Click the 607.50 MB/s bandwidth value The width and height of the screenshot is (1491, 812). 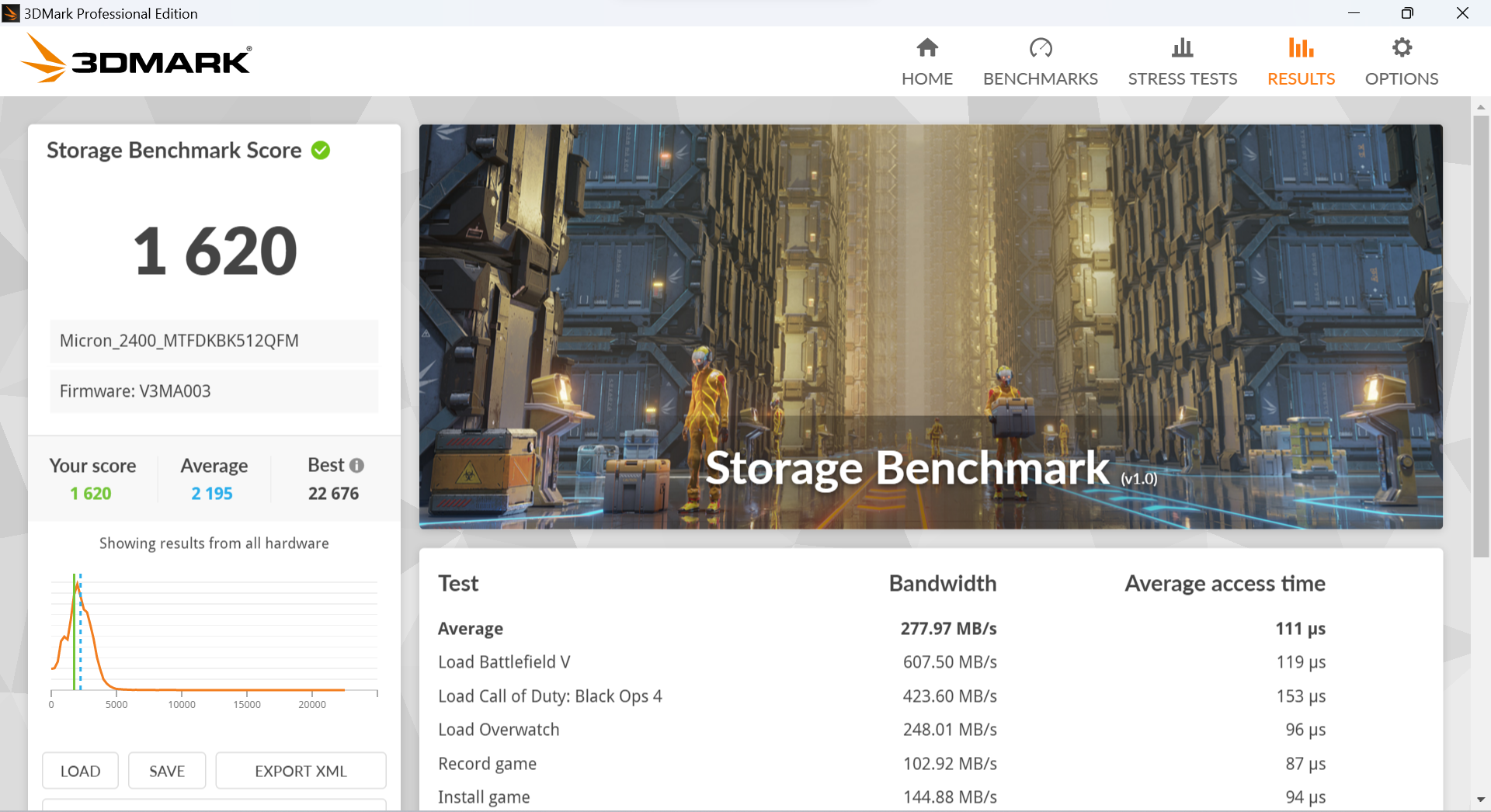click(950, 662)
